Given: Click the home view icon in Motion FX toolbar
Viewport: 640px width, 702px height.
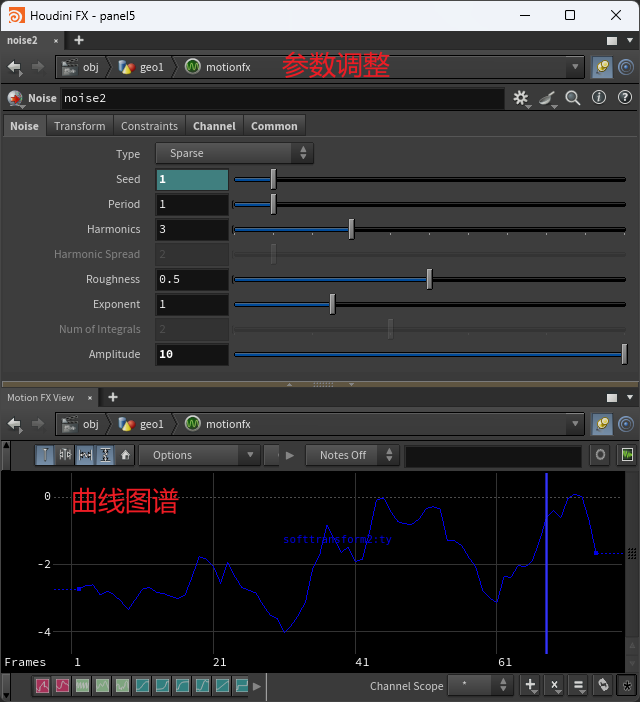Looking at the screenshot, I should pos(126,455).
